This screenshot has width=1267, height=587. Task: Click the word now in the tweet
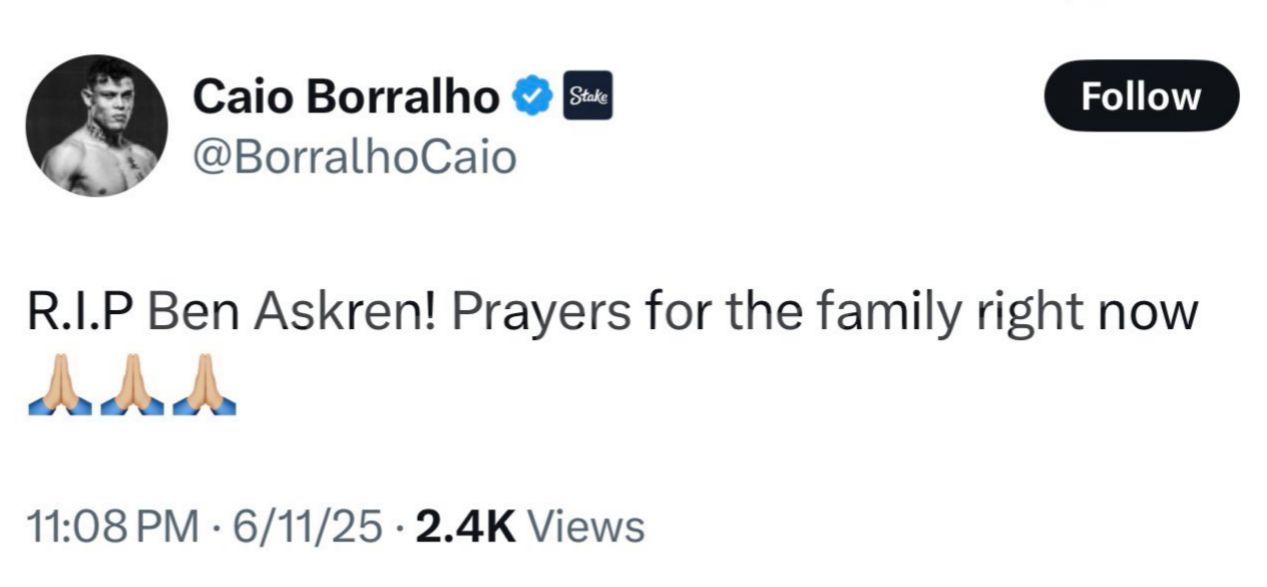(x=1147, y=314)
